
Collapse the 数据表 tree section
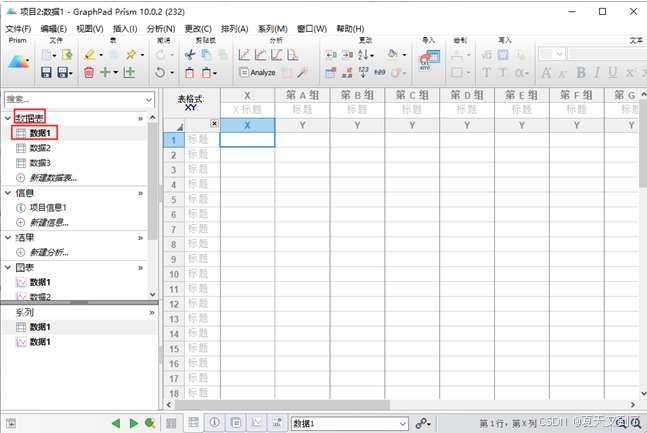(8, 118)
